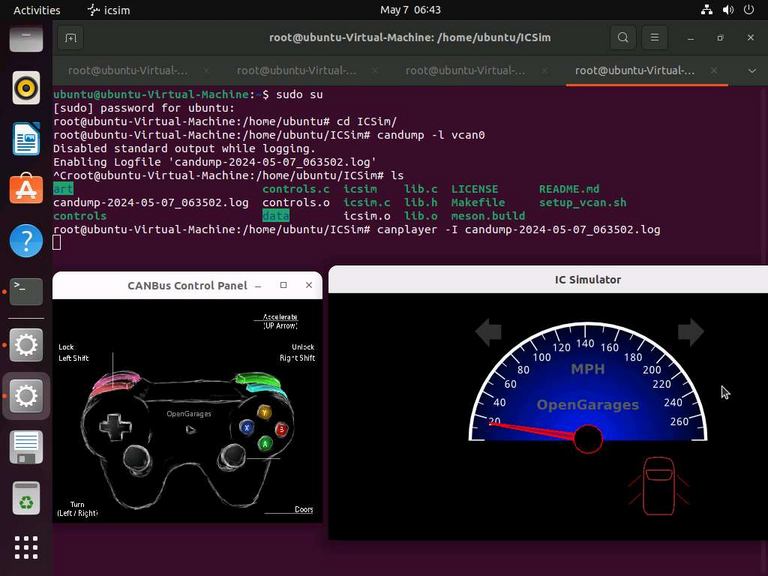
Task: Click the new terminal tab icon
Action: click(x=71, y=38)
